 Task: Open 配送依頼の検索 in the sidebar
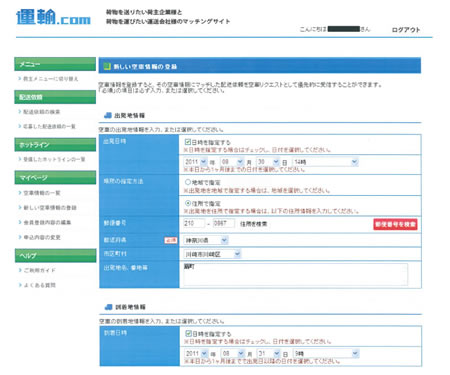pyautogui.click(x=41, y=112)
